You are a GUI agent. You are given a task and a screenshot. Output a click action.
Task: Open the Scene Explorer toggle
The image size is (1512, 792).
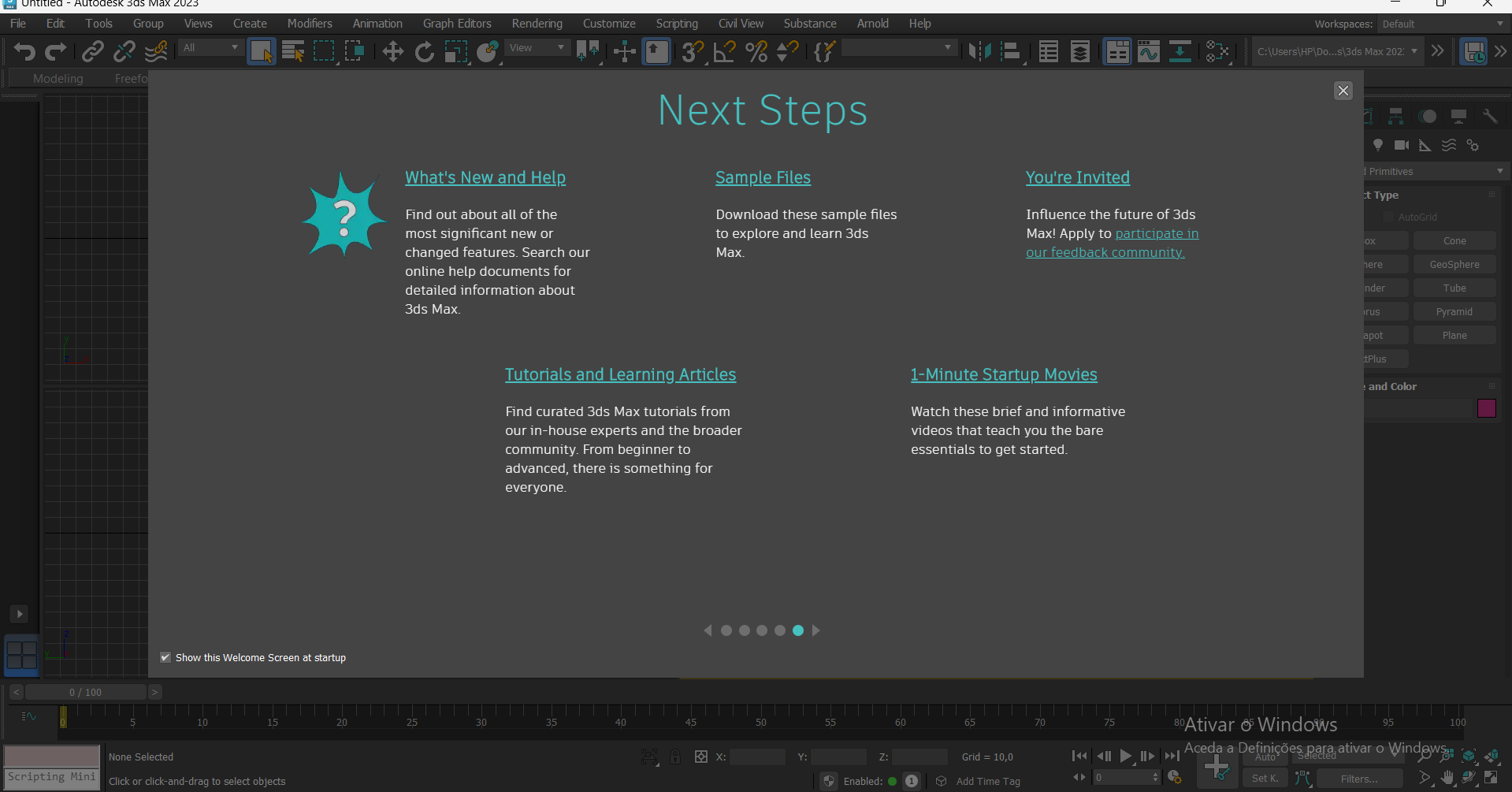pos(1049,52)
